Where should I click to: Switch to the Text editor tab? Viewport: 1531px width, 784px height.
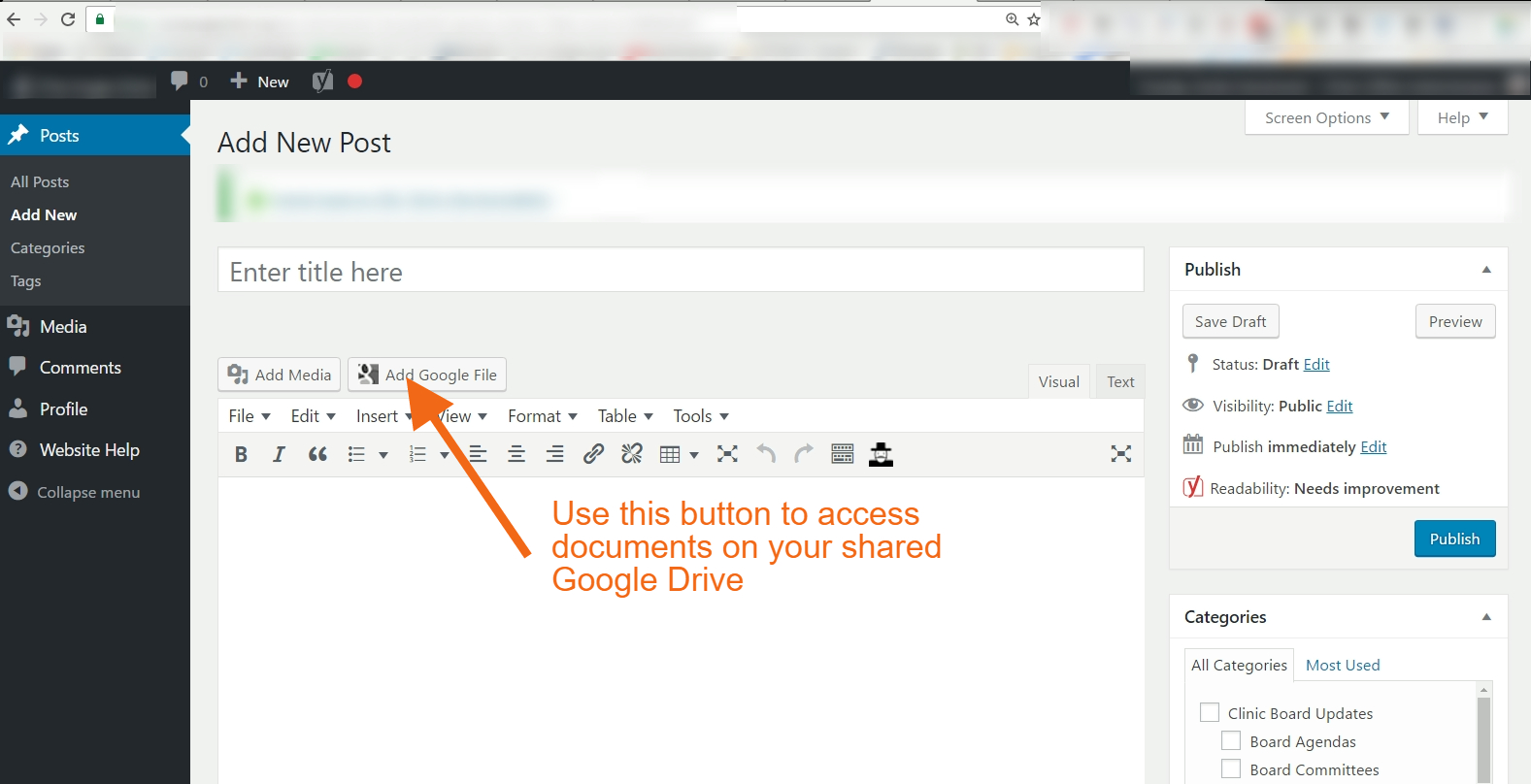pos(1120,382)
